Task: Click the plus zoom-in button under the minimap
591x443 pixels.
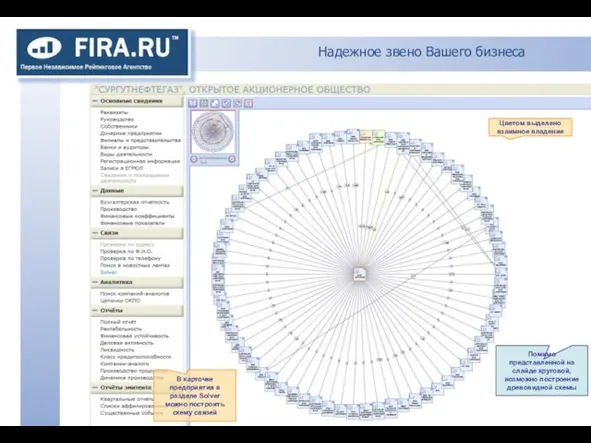Action: (x=232, y=159)
